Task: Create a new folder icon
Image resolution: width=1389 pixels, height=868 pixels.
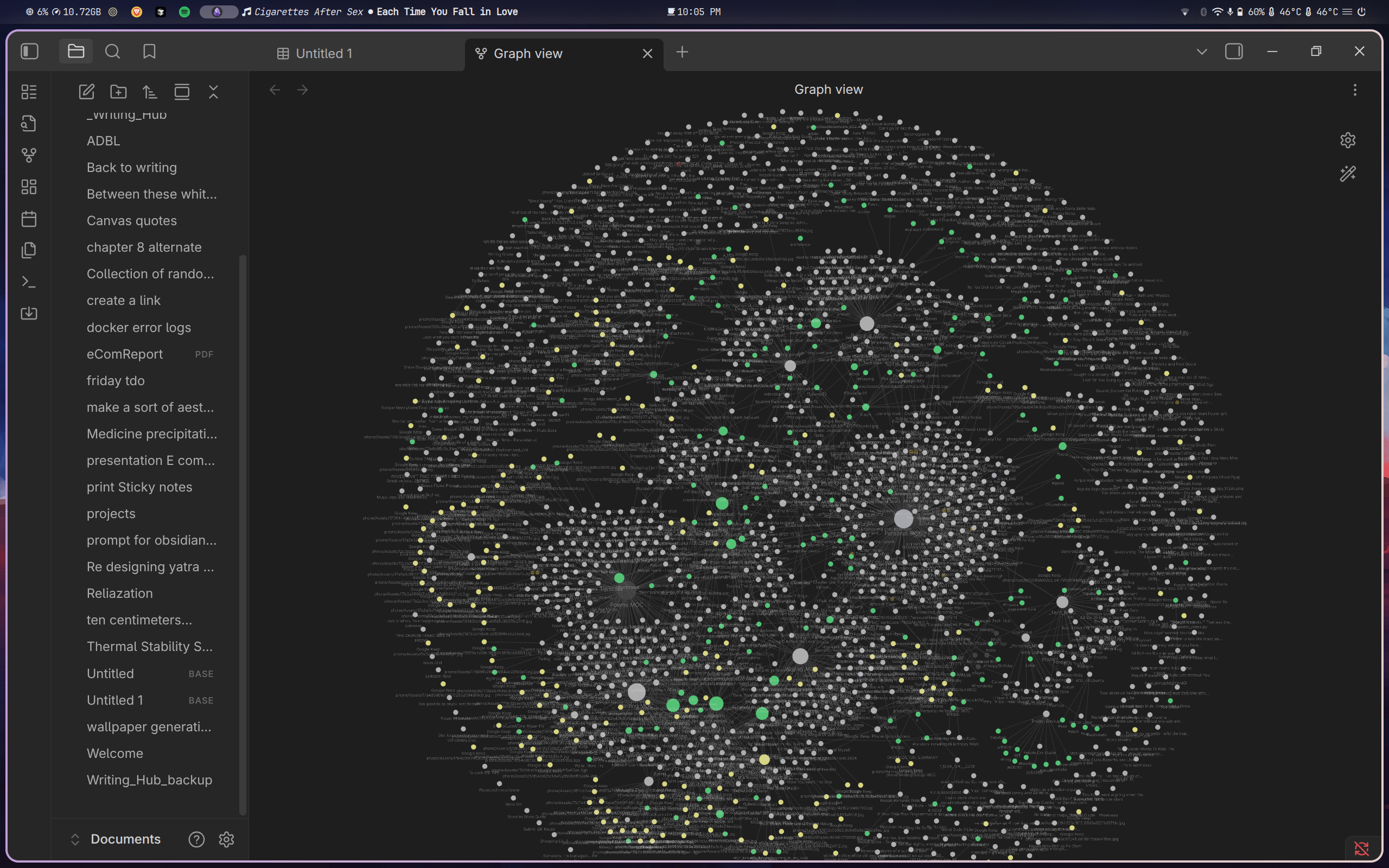Action: (118, 92)
